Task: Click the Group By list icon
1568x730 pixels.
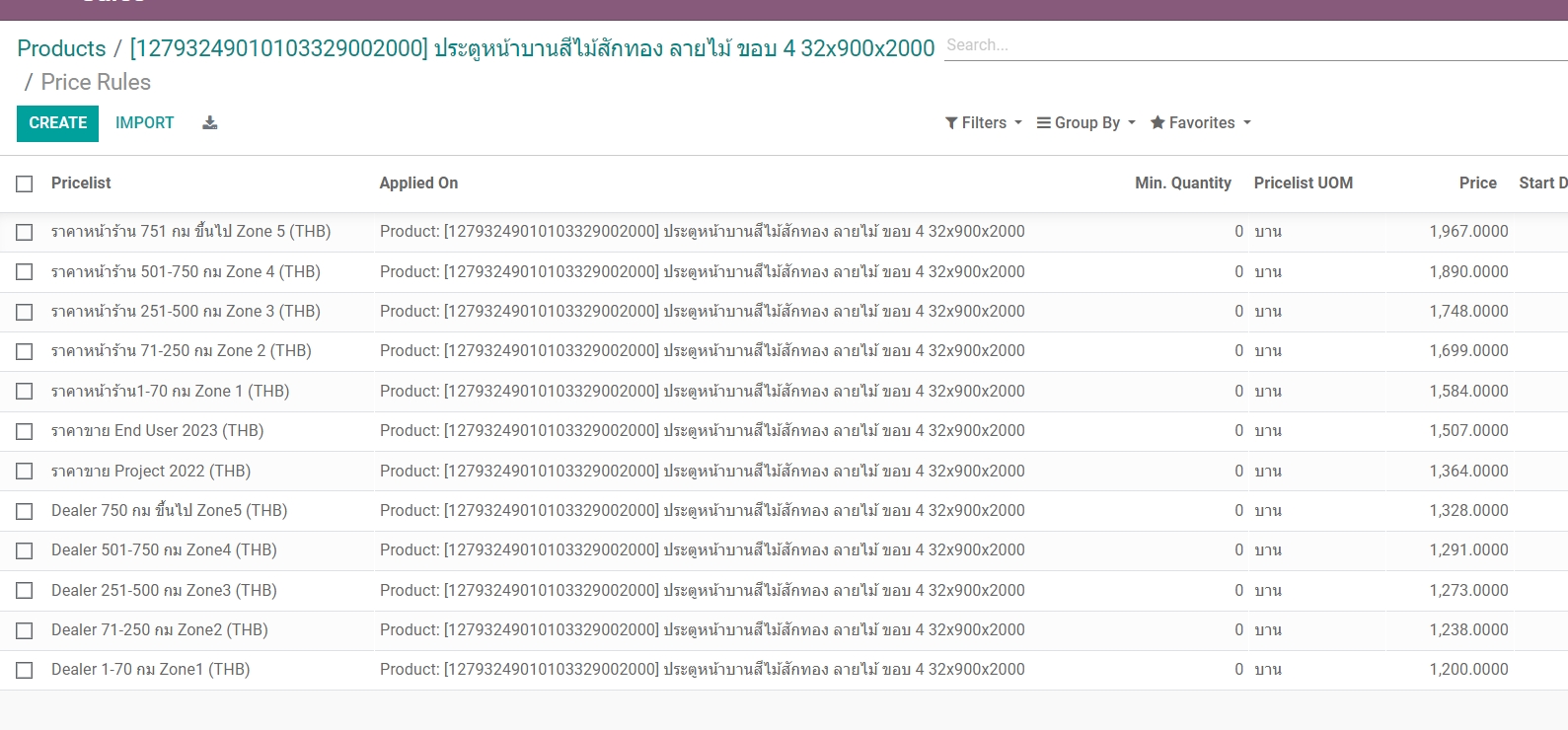Action: (x=1043, y=123)
